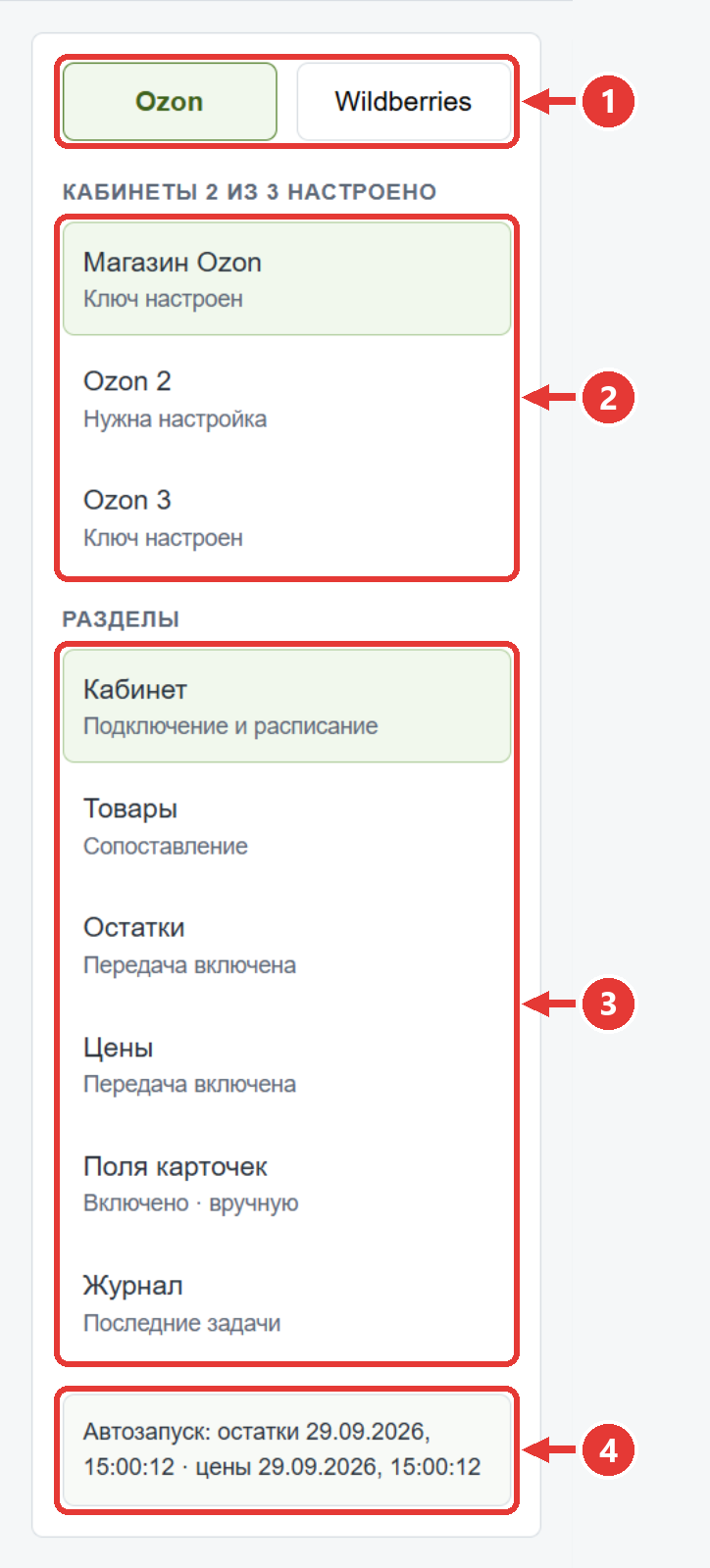Open the Остатки section
The height and width of the screenshot is (1568, 710).
287,946
